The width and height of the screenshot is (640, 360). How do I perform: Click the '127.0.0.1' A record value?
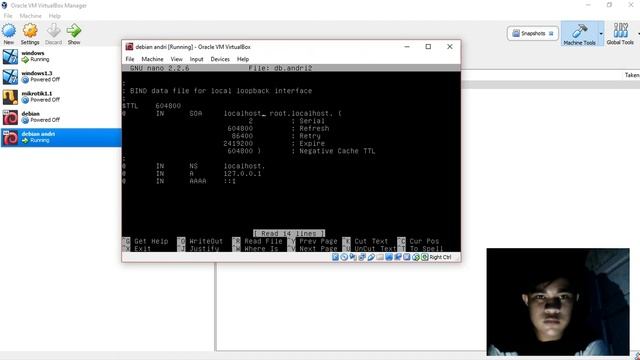(242, 173)
